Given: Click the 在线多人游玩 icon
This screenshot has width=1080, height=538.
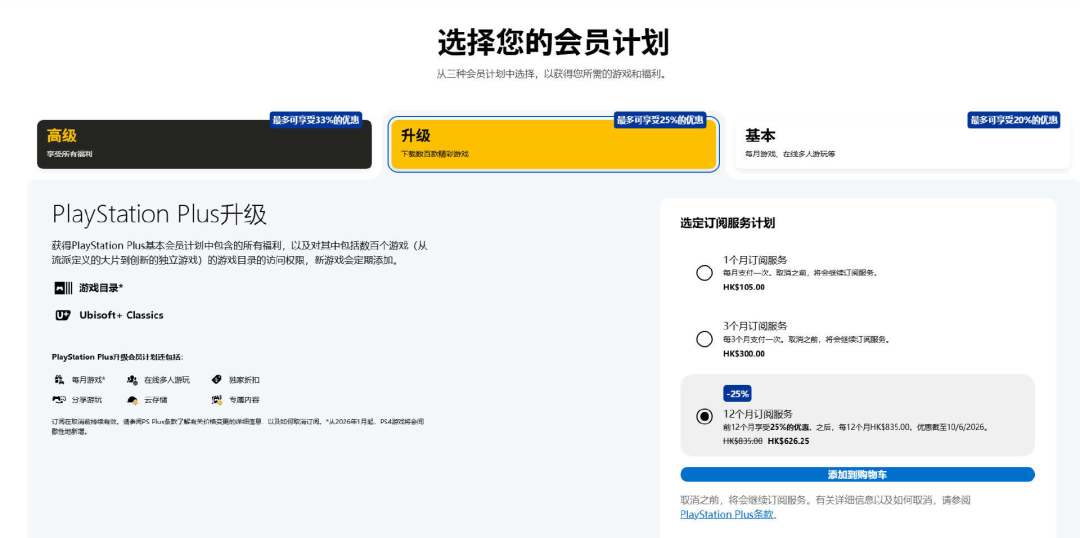Looking at the screenshot, I should point(132,380).
